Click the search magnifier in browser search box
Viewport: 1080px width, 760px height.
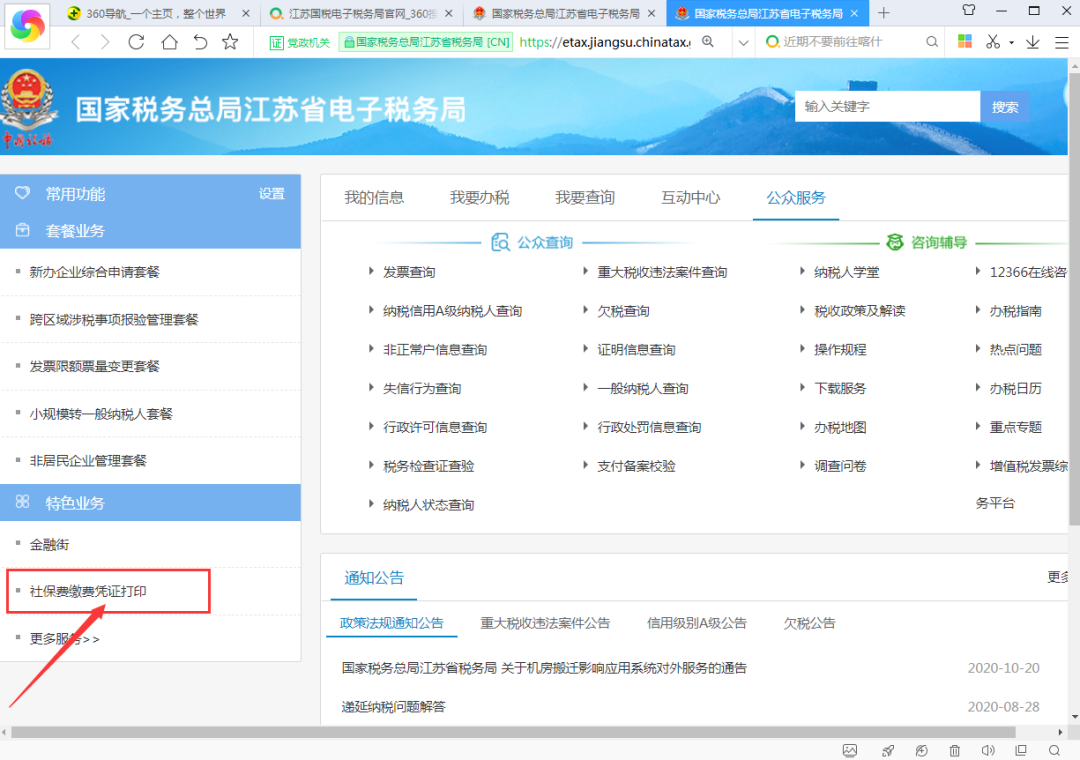click(932, 42)
